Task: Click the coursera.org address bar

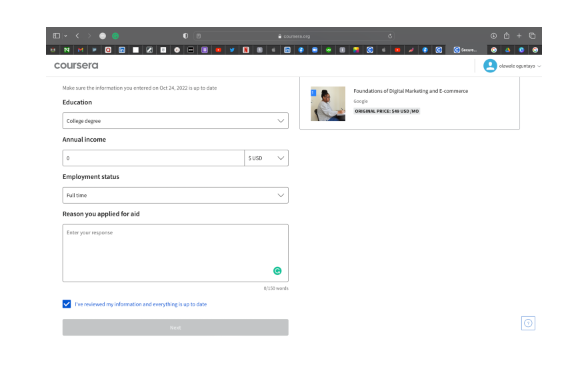Action: (x=294, y=36)
